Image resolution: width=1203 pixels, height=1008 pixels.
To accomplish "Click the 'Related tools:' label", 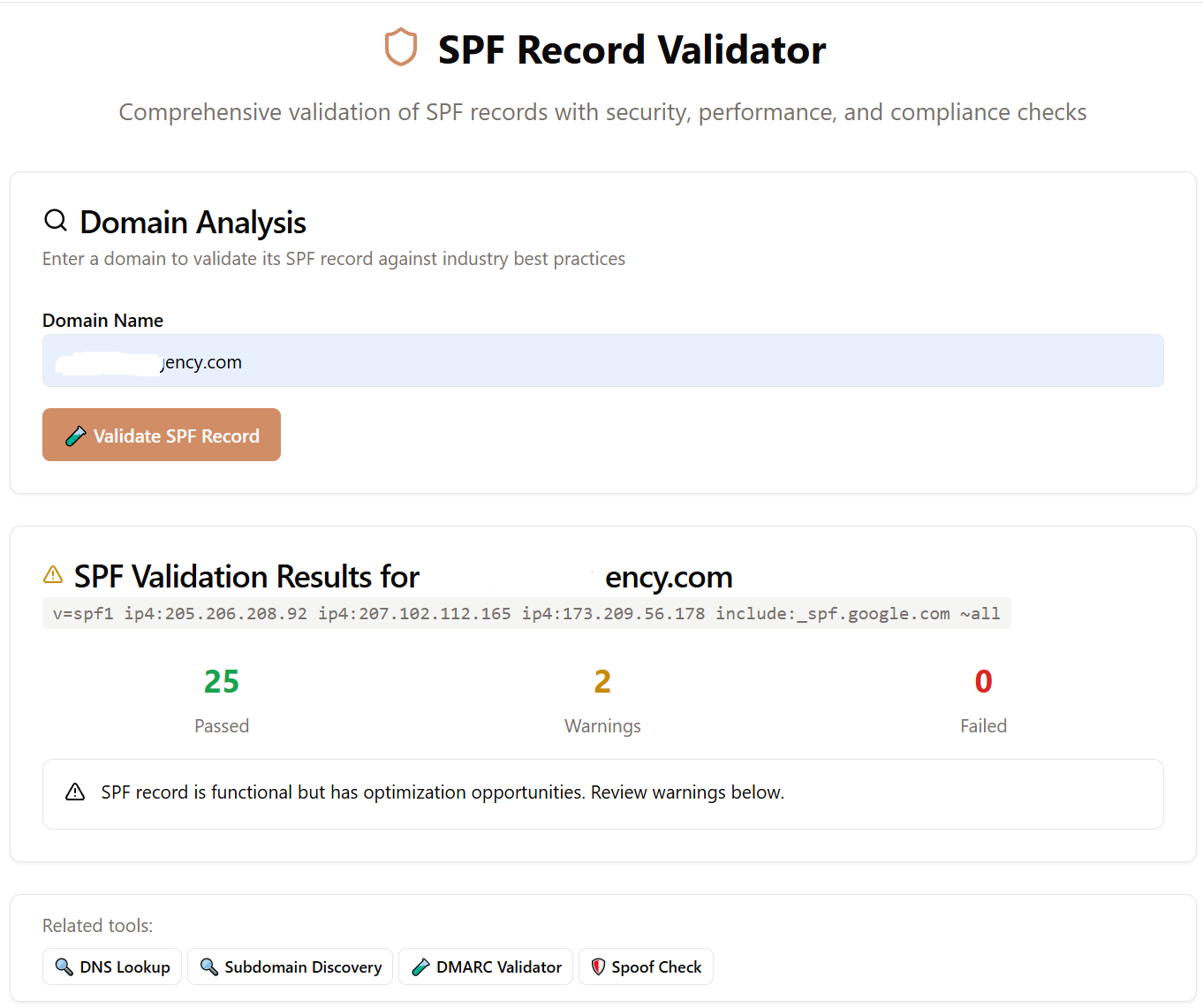I will pos(97,926).
